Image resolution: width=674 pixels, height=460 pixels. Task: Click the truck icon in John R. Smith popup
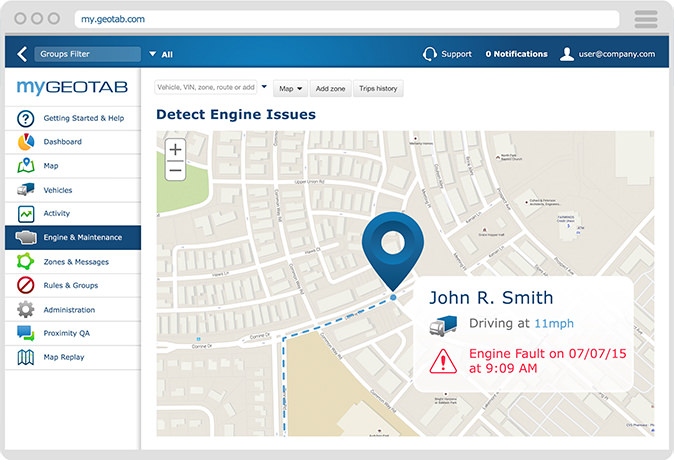click(x=443, y=325)
